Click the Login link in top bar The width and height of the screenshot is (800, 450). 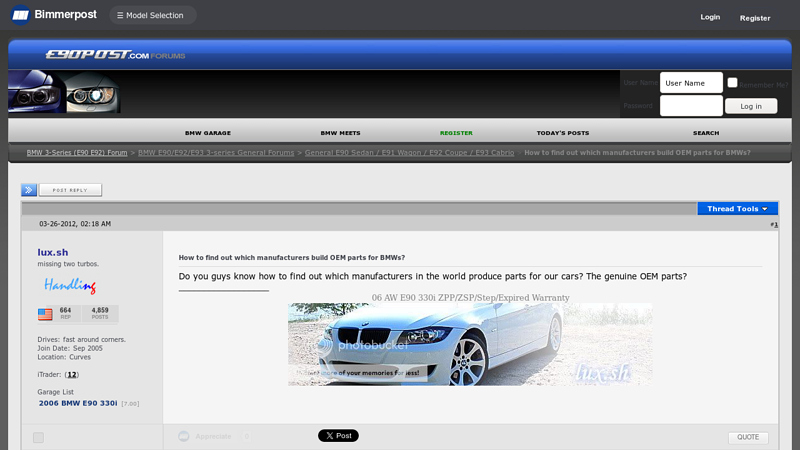(x=710, y=17)
